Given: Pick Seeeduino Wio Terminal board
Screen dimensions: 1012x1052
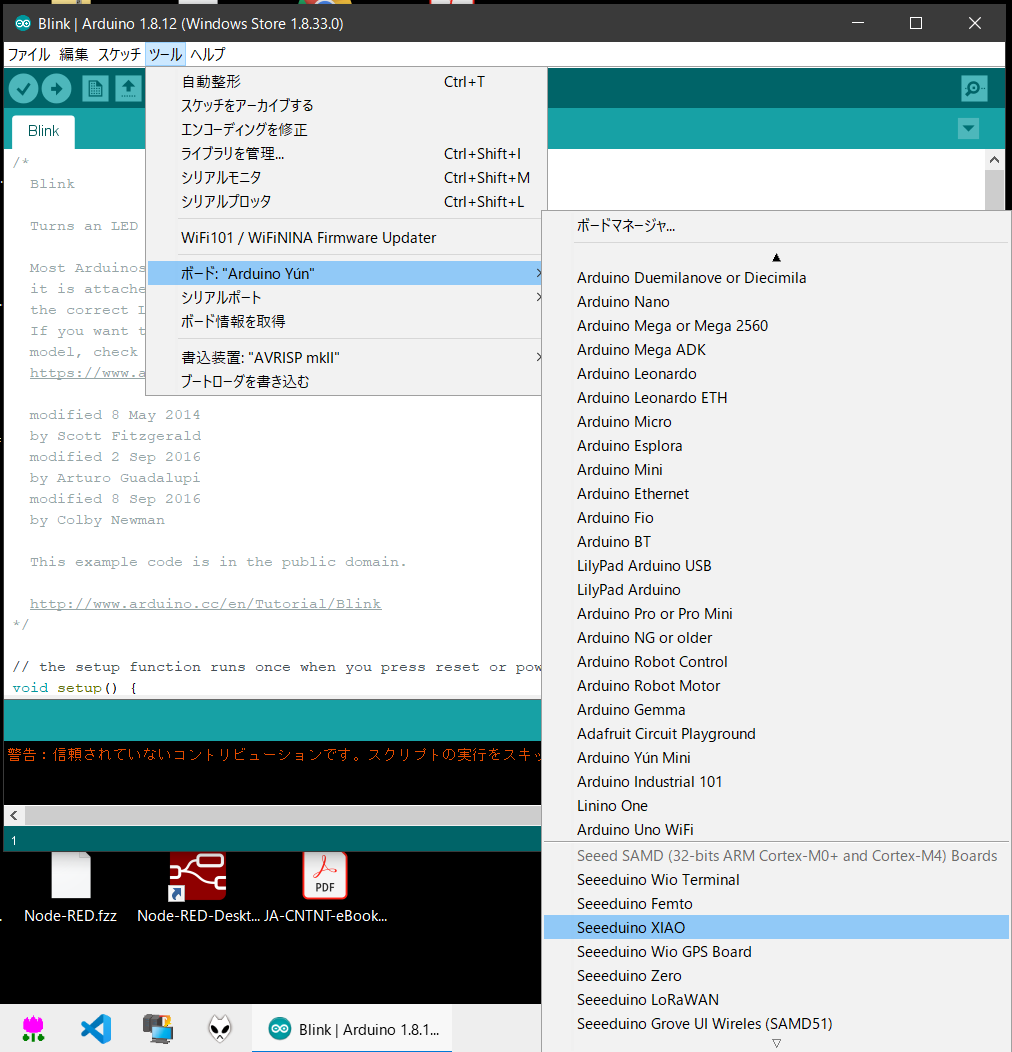Looking at the screenshot, I should [776, 880].
